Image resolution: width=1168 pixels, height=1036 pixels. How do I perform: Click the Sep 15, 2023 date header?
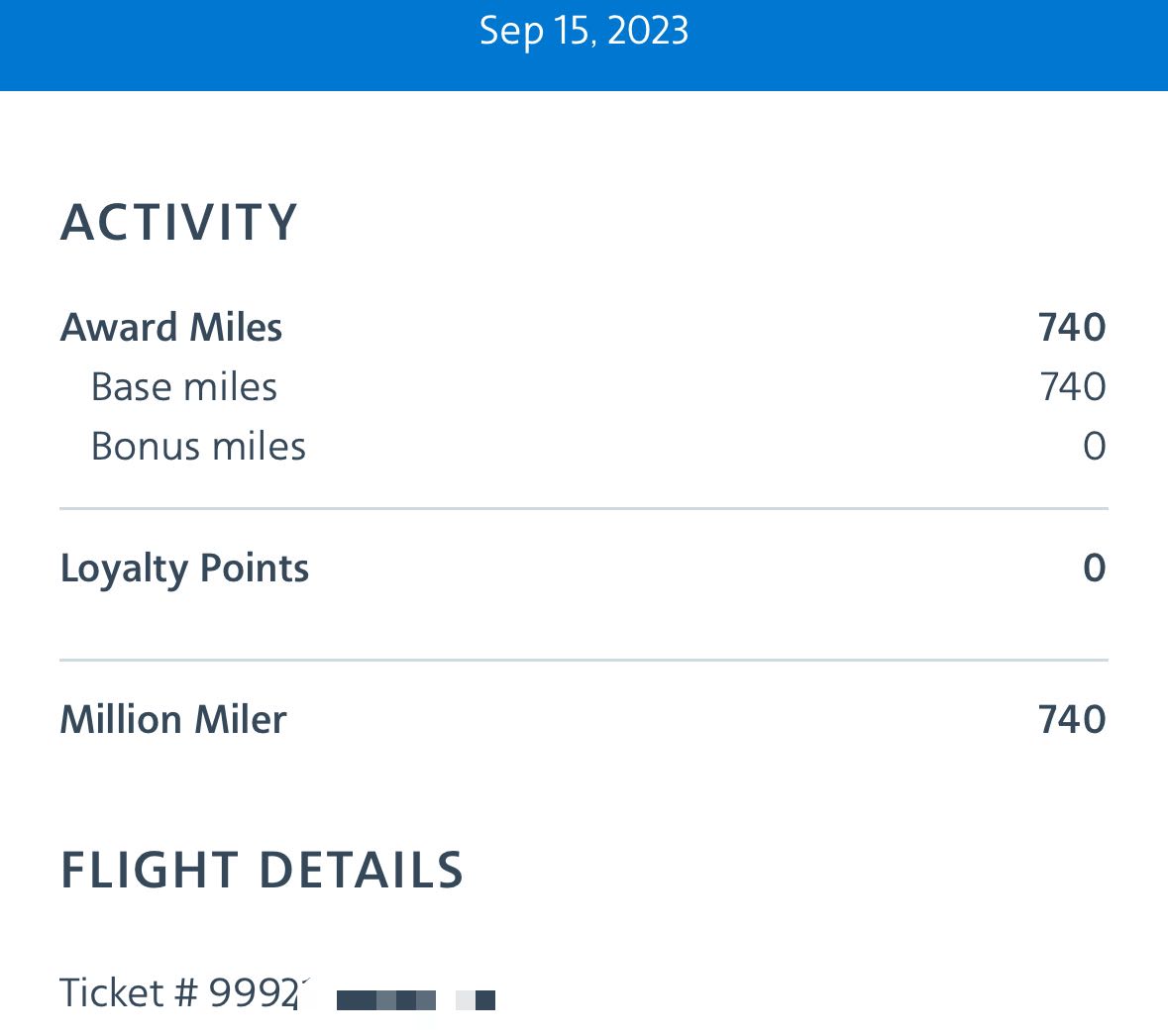click(x=584, y=32)
